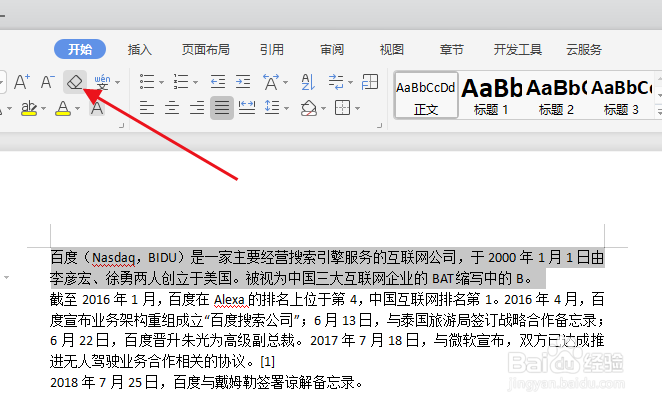This screenshot has height=406, width=662.
Task: Expand the shading color dropdown arrow
Action: coord(323,109)
